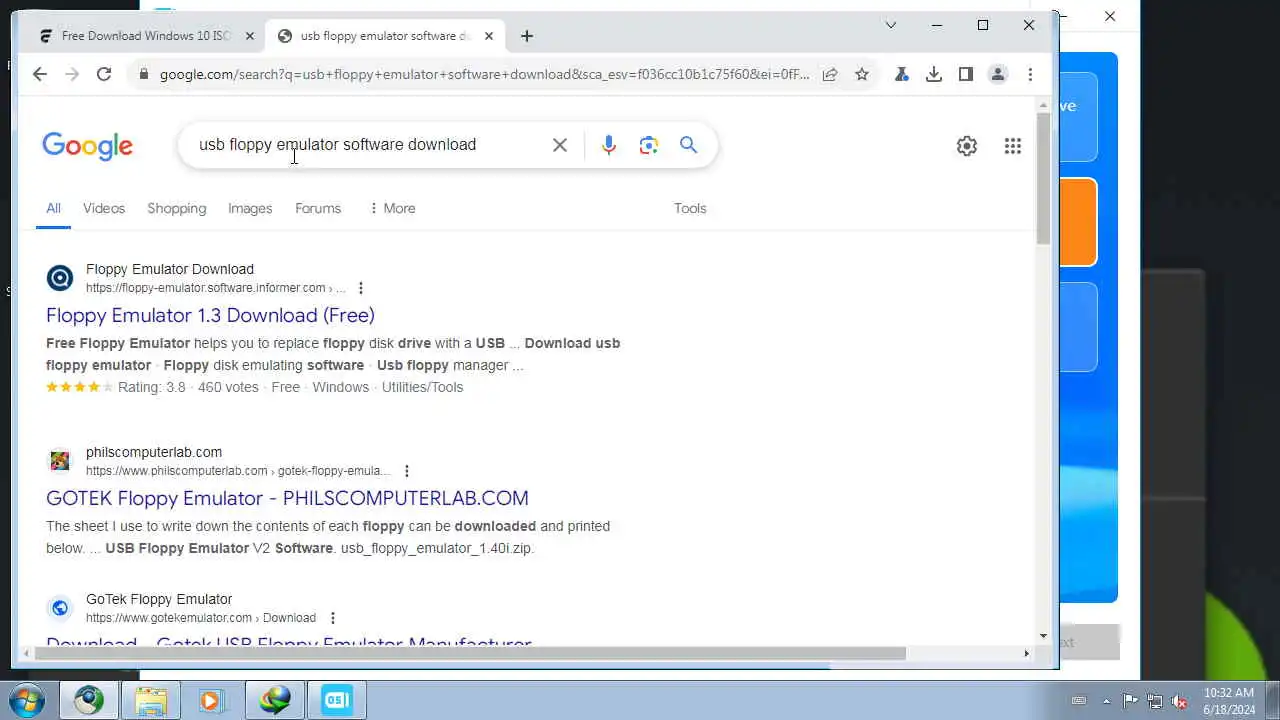Start voice search with microphone icon
Viewport: 1280px width, 720px height.
(x=608, y=145)
